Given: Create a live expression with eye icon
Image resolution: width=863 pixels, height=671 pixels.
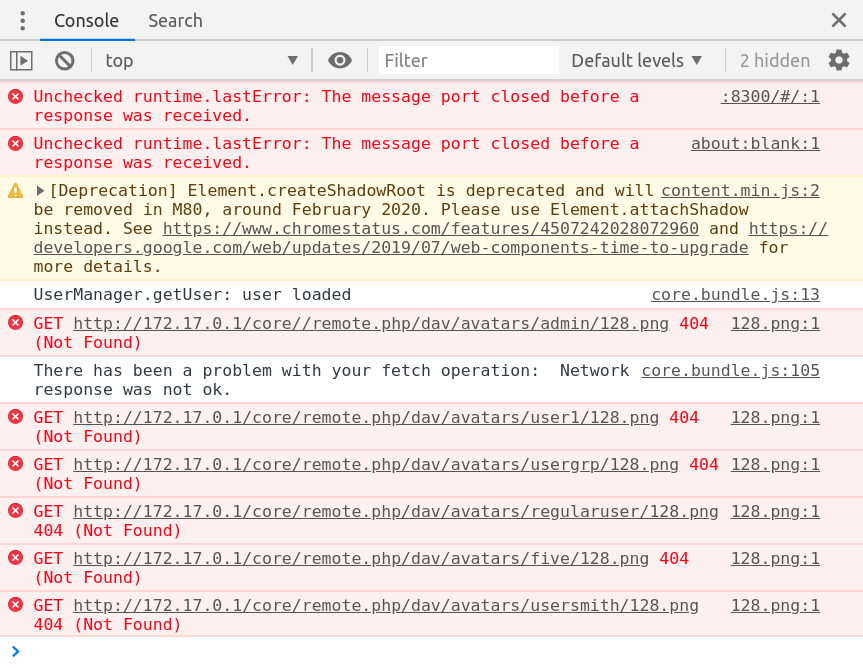Looking at the screenshot, I should [339, 60].
